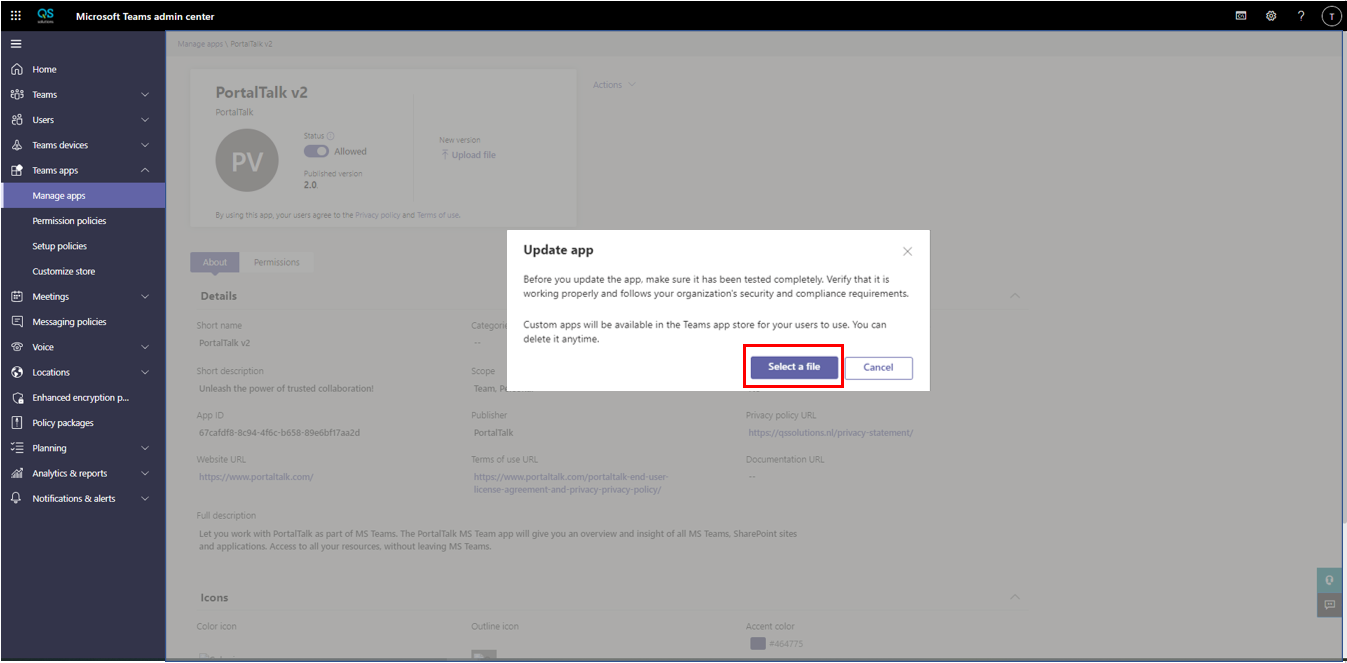
Task: Expand the Teams devices chevron
Action: click(x=145, y=145)
